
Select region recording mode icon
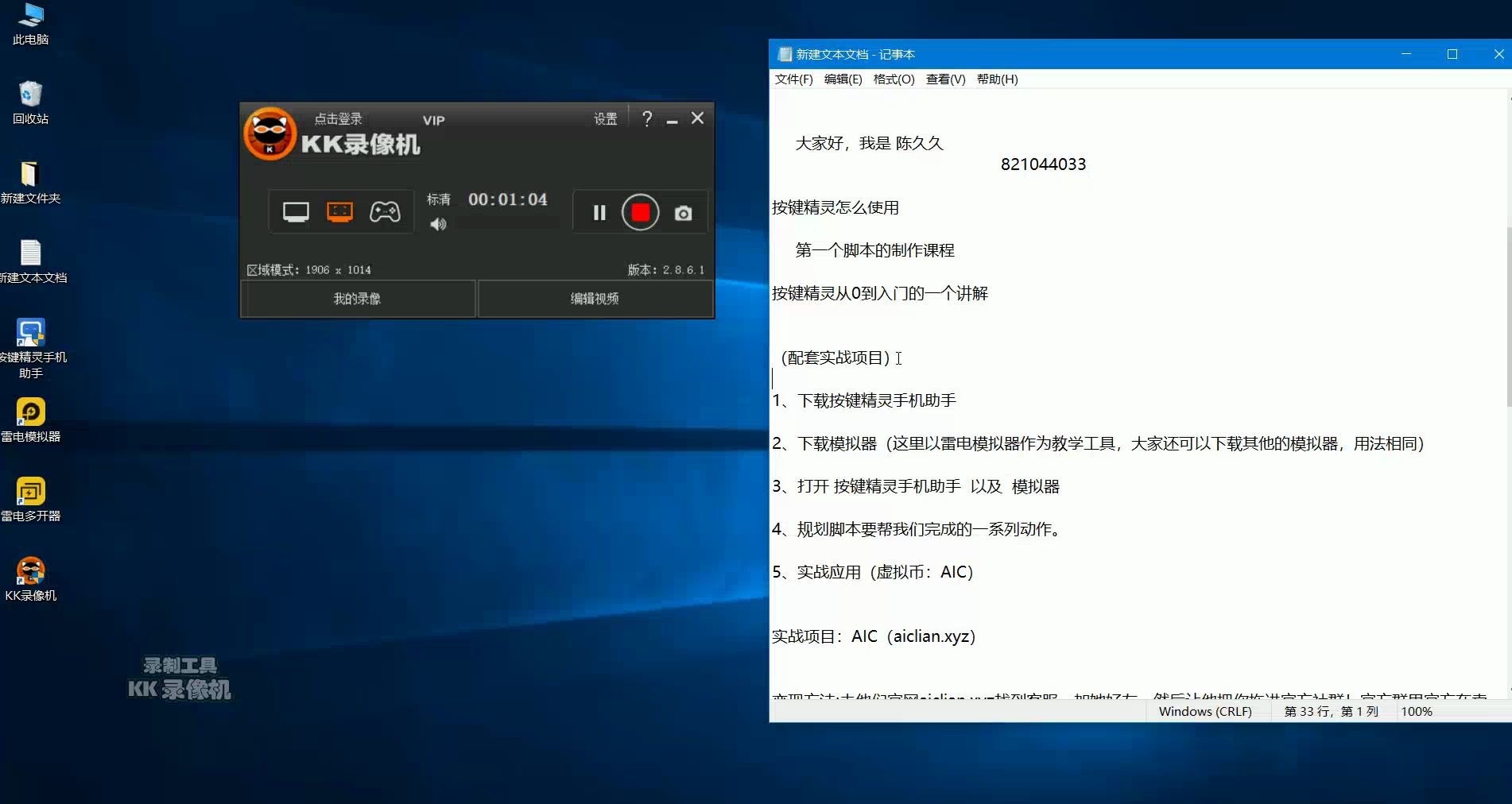pyautogui.click(x=339, y=212)
